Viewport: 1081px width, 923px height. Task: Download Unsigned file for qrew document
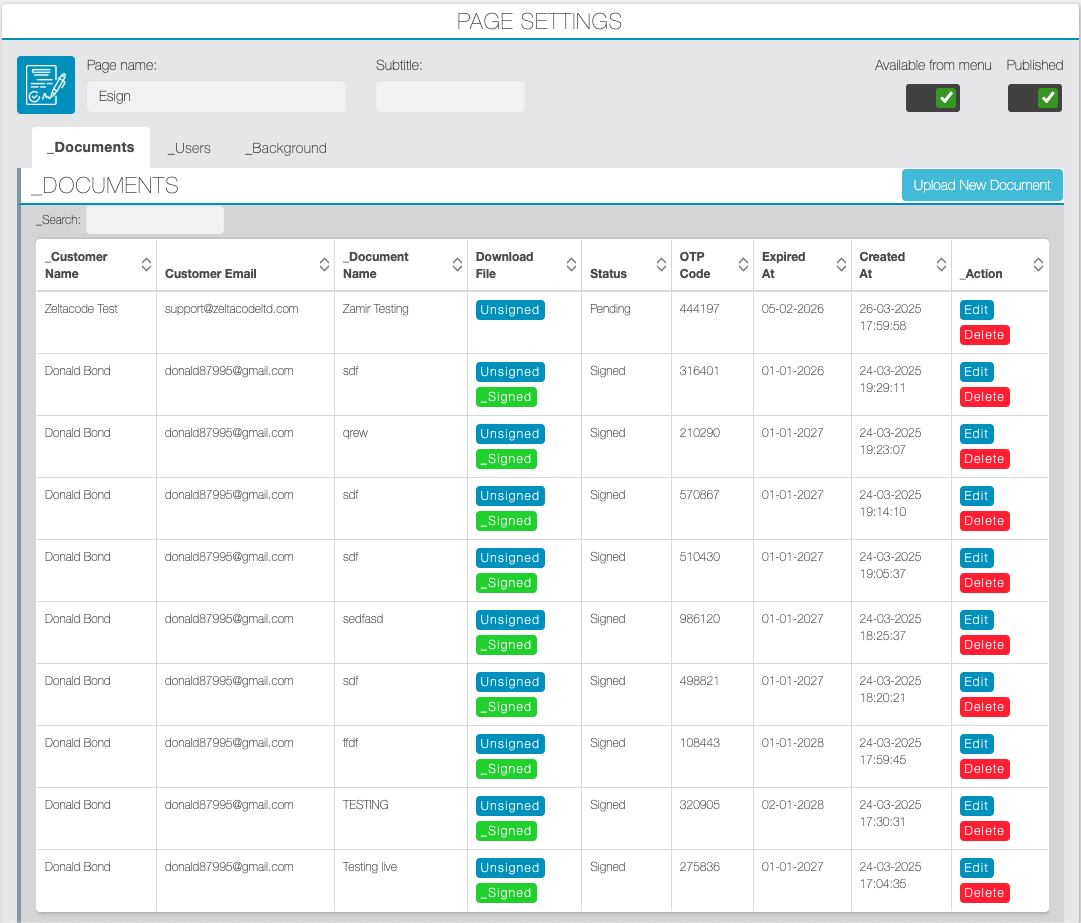pos(510,434)
